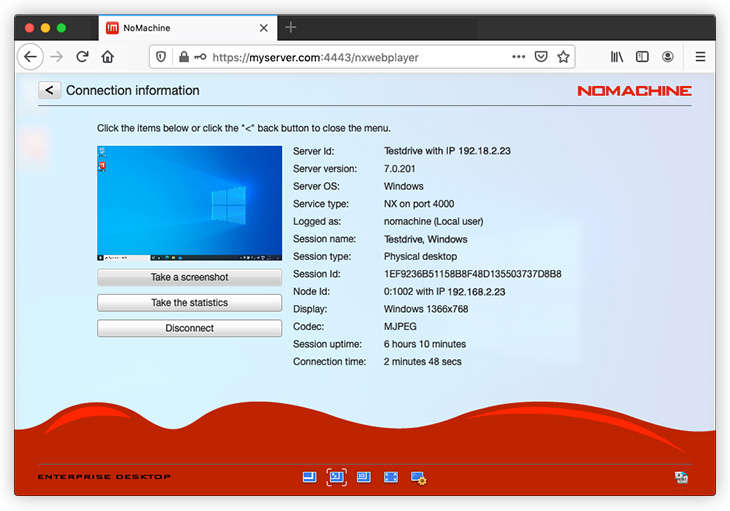Click the remote Windows desktop preview thumbnail
The image size is (730, 511).
click(x=189, y=203)
